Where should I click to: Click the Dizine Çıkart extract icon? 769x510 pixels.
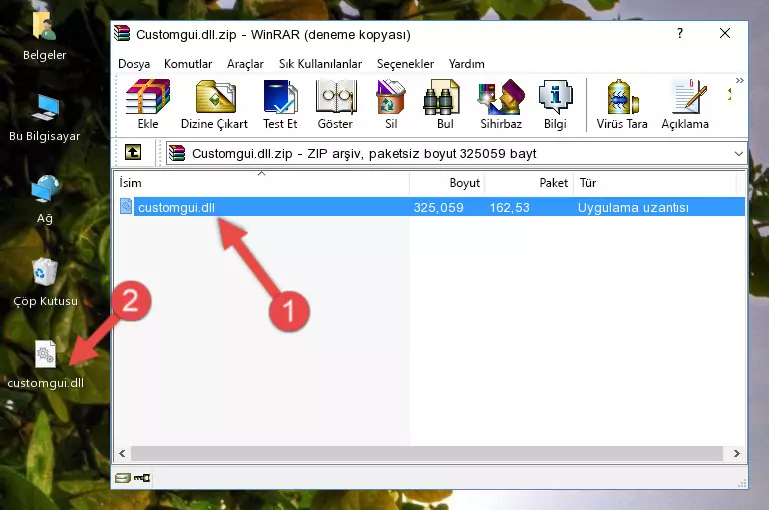[214, 104]
